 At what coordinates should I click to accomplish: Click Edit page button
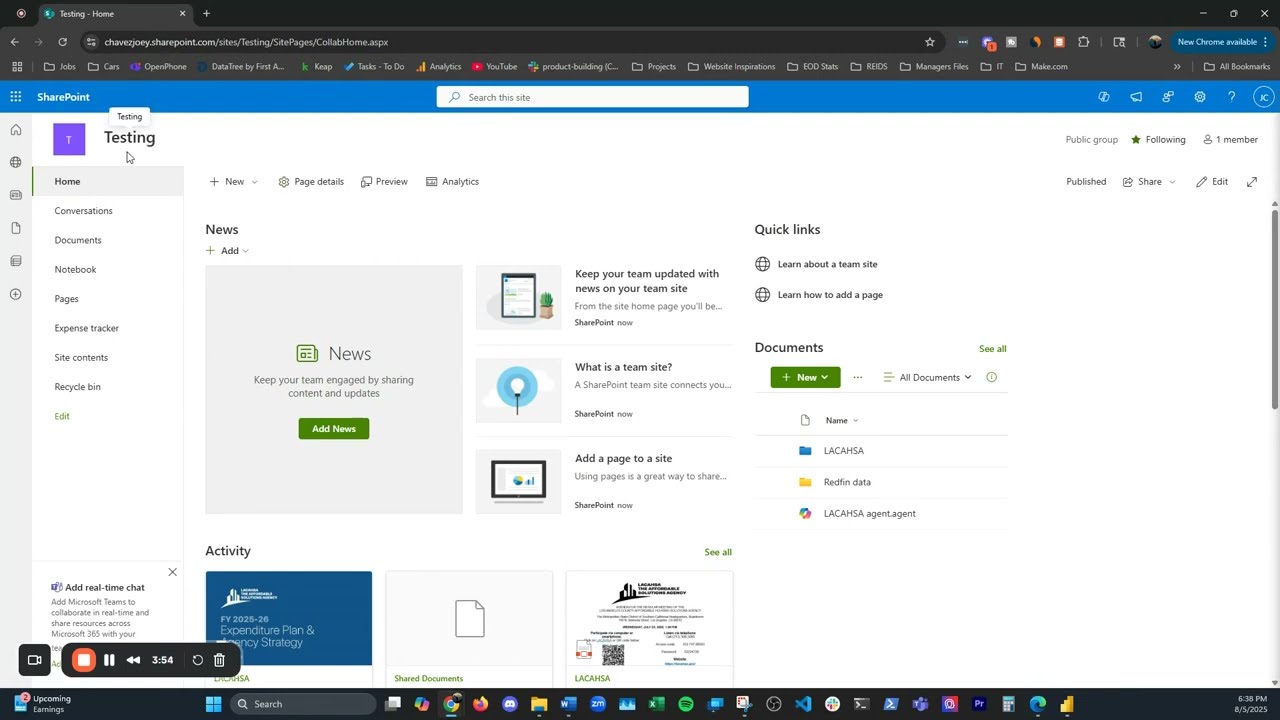pyautogui.click(x=1212, y=182)
